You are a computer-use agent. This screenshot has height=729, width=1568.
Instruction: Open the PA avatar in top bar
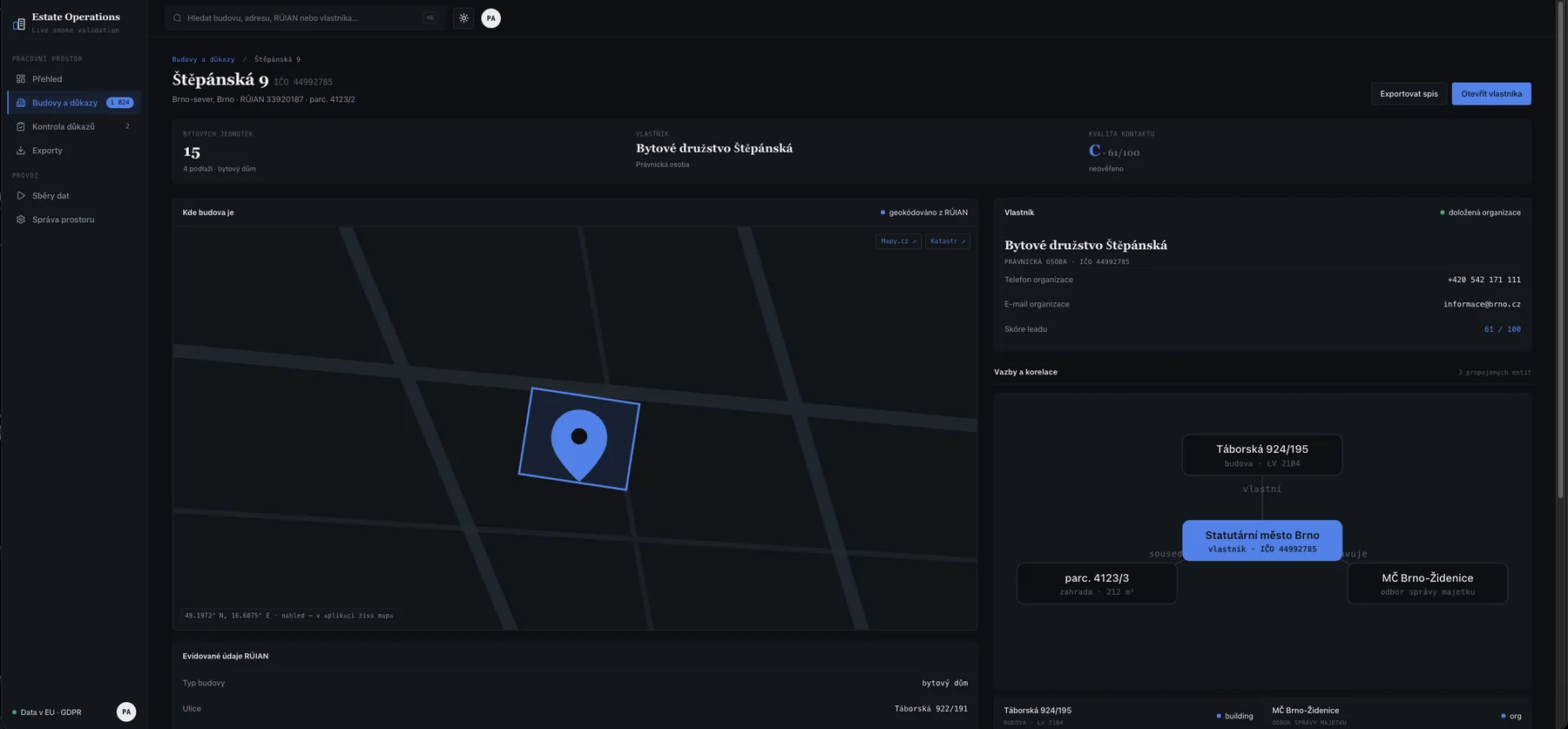(x=491, y=18)
